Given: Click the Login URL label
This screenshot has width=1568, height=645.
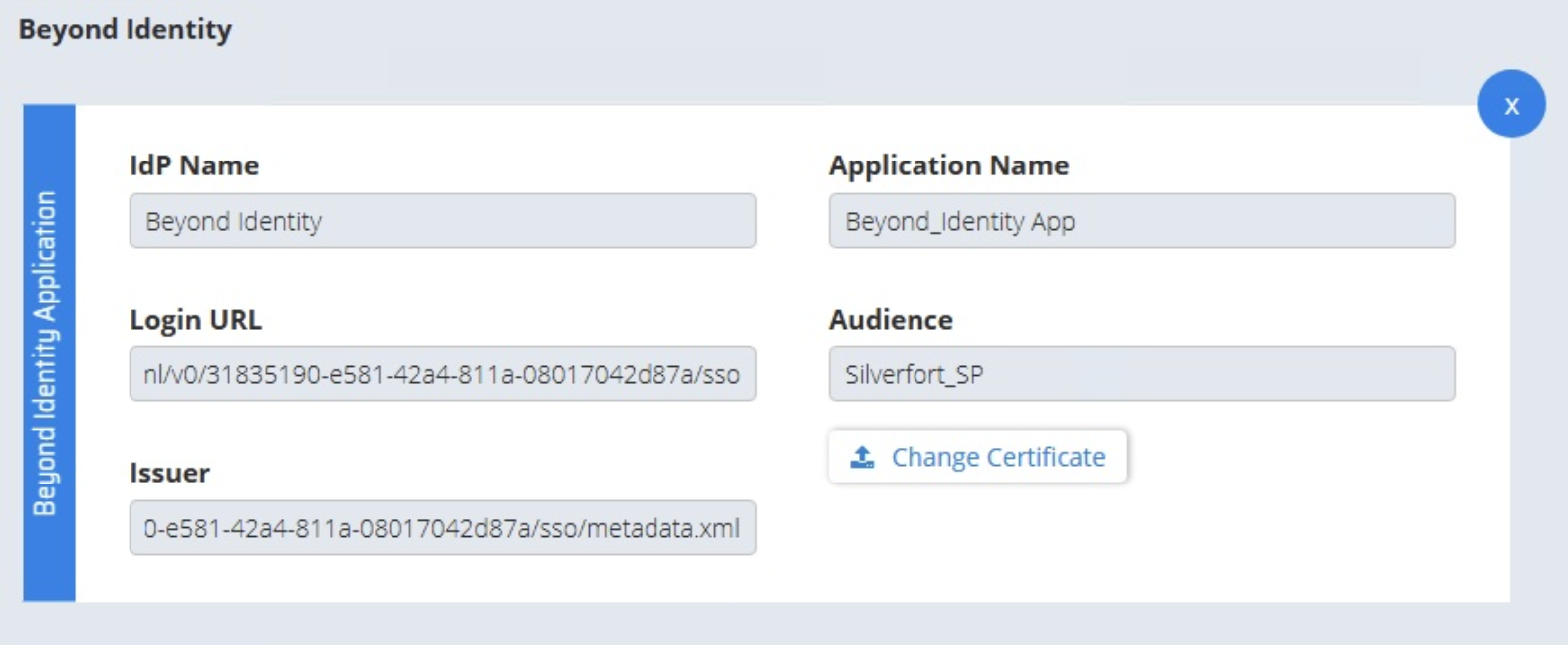Looking at the screenshot, I should pyautogui.click(x=195, y=320).
